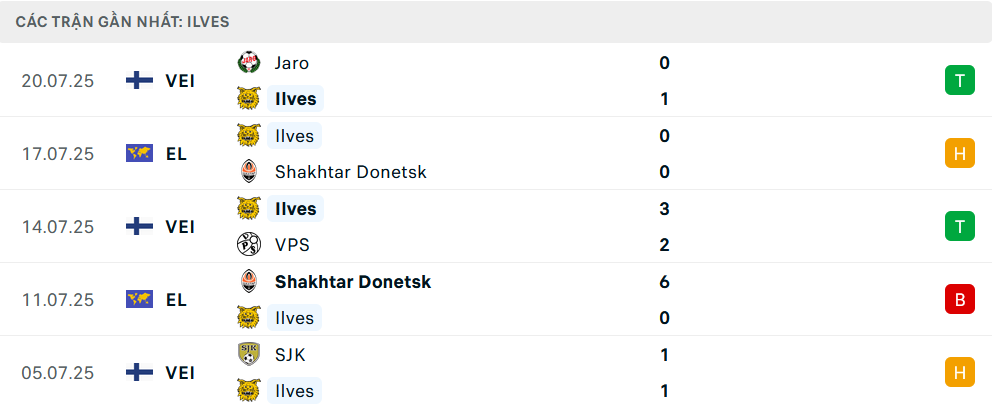The height and width of the screenshot is (406, 992).
Task: Click the Finland flag for the 05.07.25 match
Action: [x=139, y=372]
